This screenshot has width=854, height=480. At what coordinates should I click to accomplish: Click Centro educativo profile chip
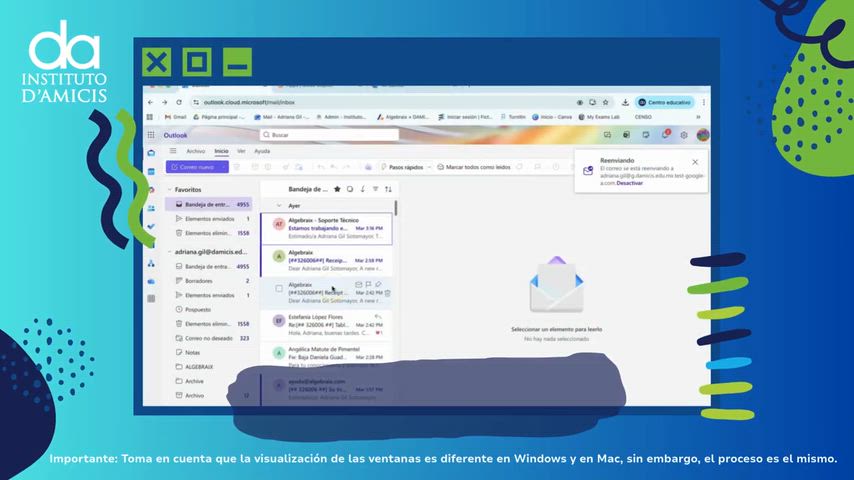664,102
